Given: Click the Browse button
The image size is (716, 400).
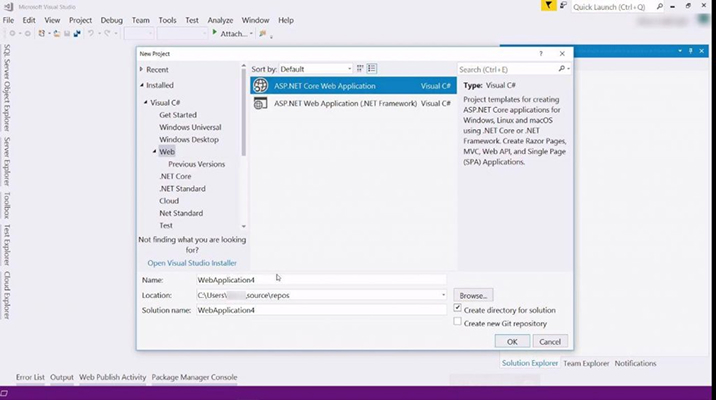Looking at the screenshot, I should coord(473,295).
